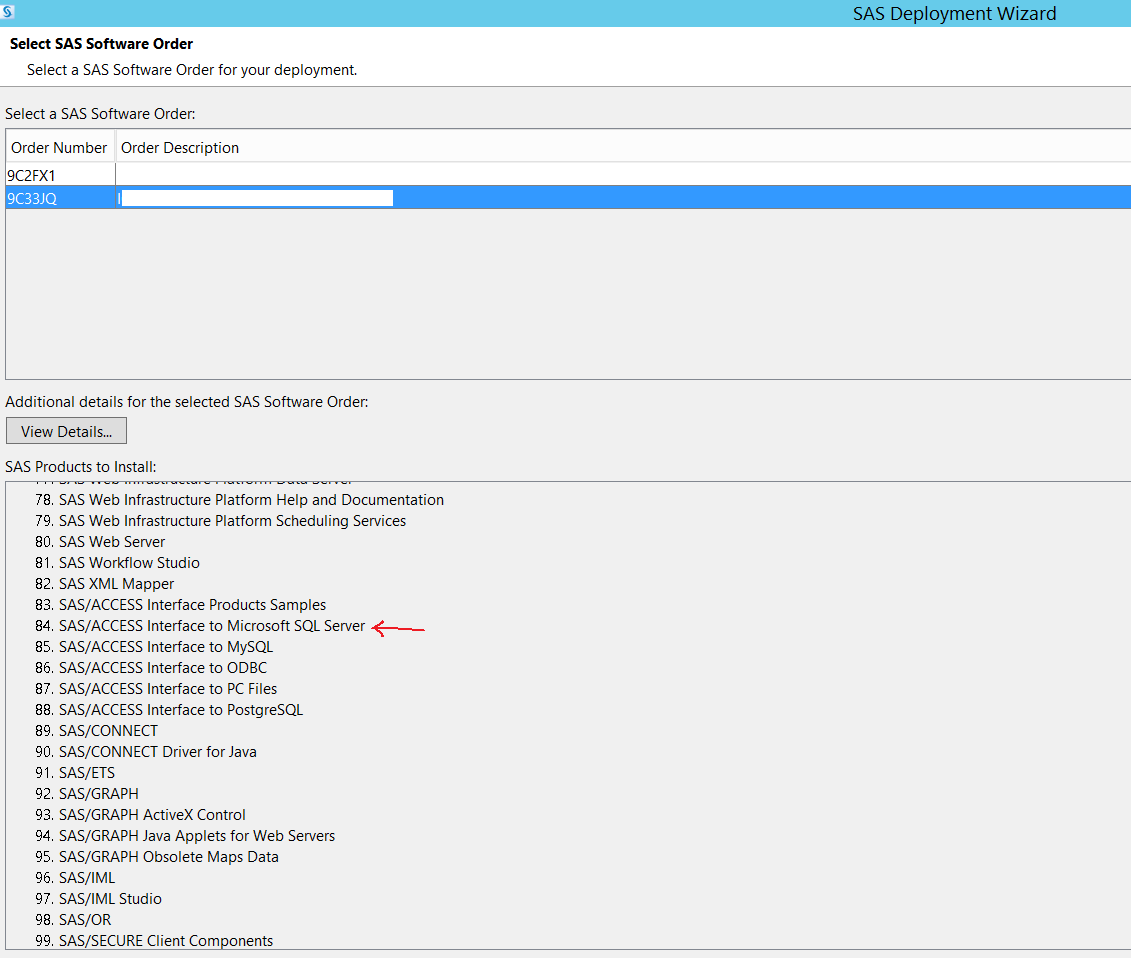This screenshot has height=958, width=1131.
Task: Click the Order Number column header
Action: 59,147
